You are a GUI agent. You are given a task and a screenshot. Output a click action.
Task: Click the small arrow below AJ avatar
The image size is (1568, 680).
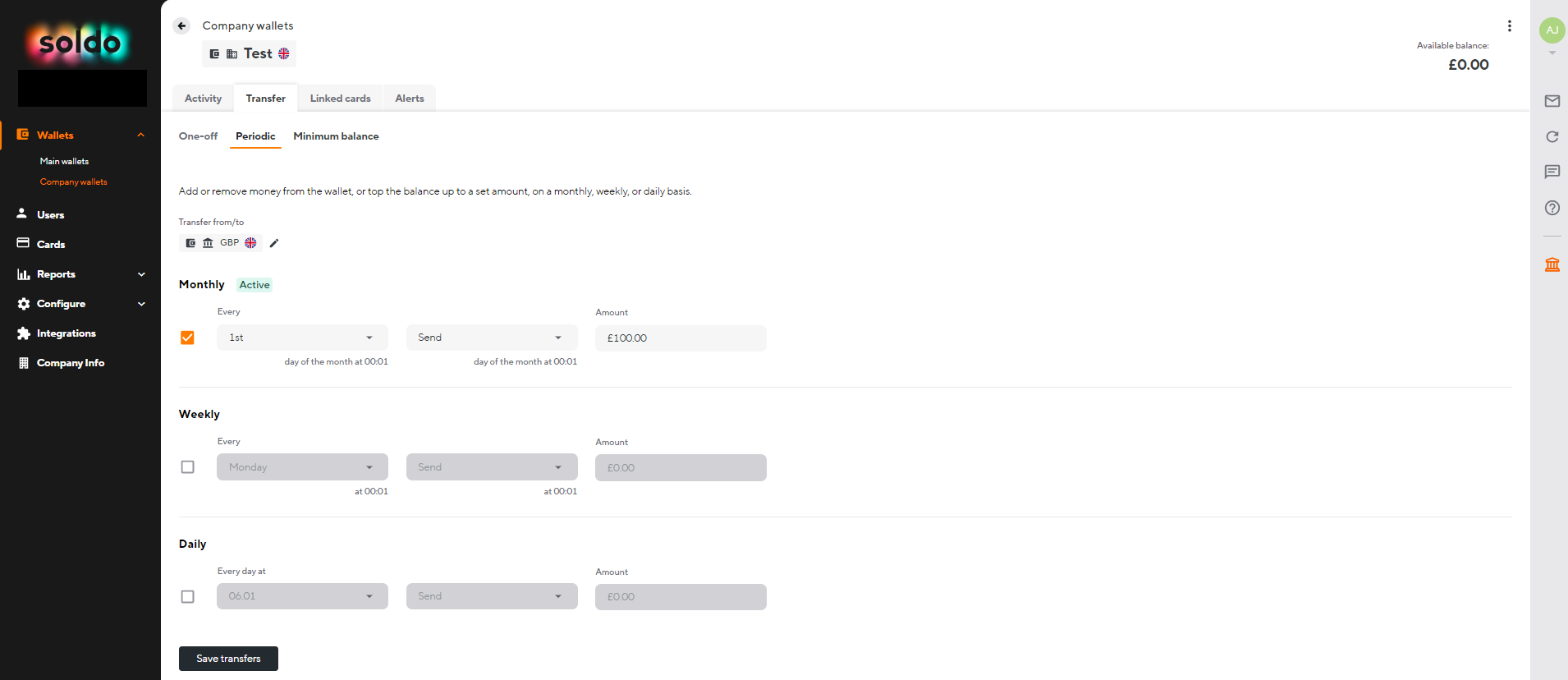point(1552,53)
